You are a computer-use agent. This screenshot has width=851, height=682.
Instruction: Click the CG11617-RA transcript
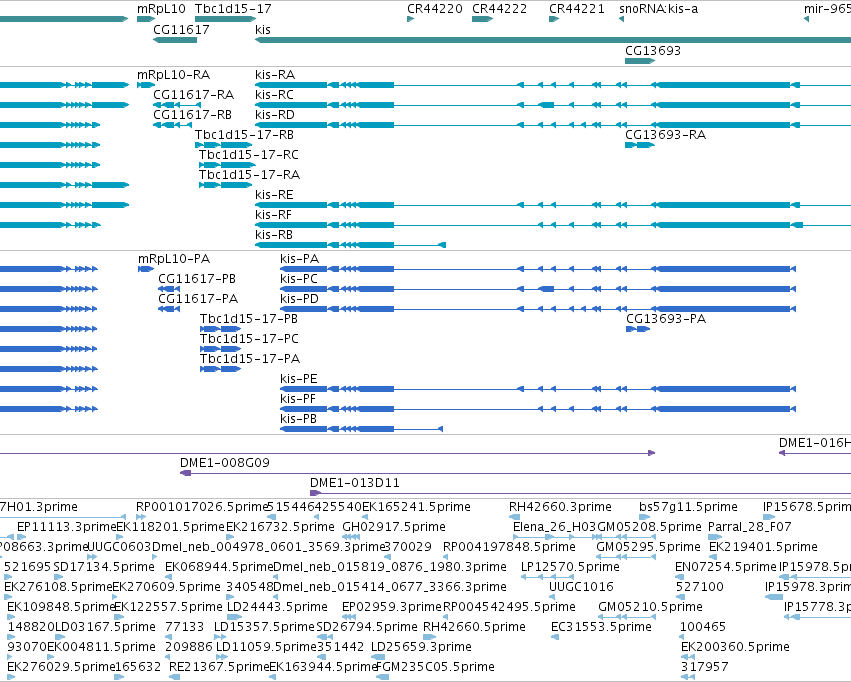pyautogui.click(x=177, y=105)
